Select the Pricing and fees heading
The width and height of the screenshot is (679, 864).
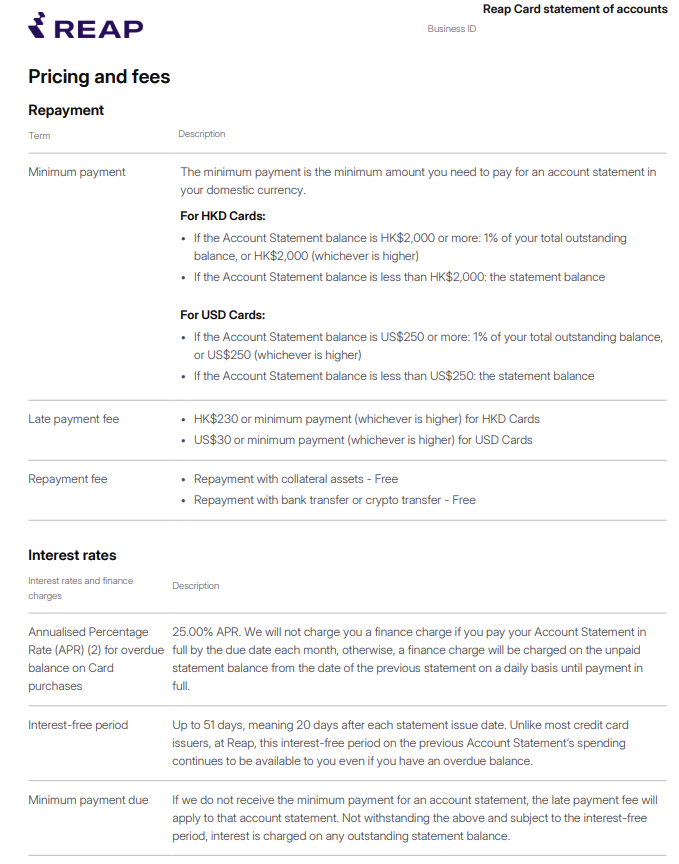pyautogui.click(x=99, y=77)
